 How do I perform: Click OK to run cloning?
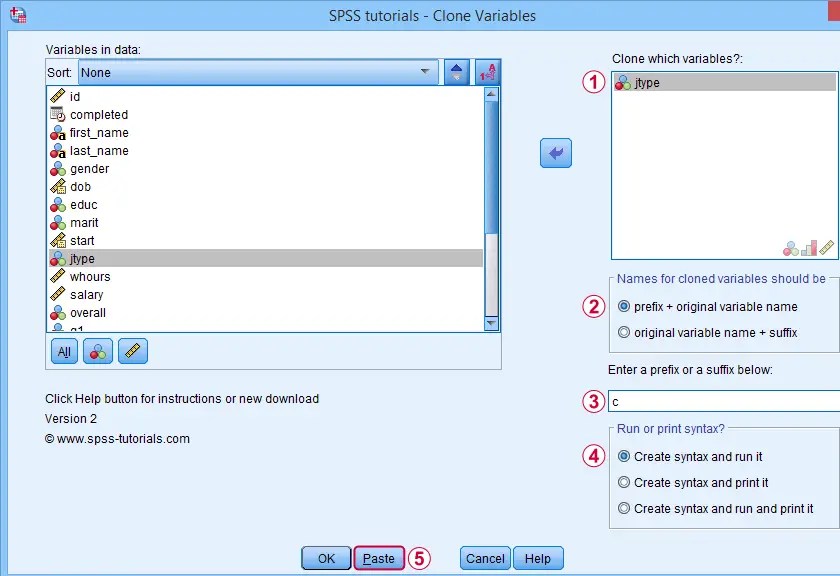(325, 558)
